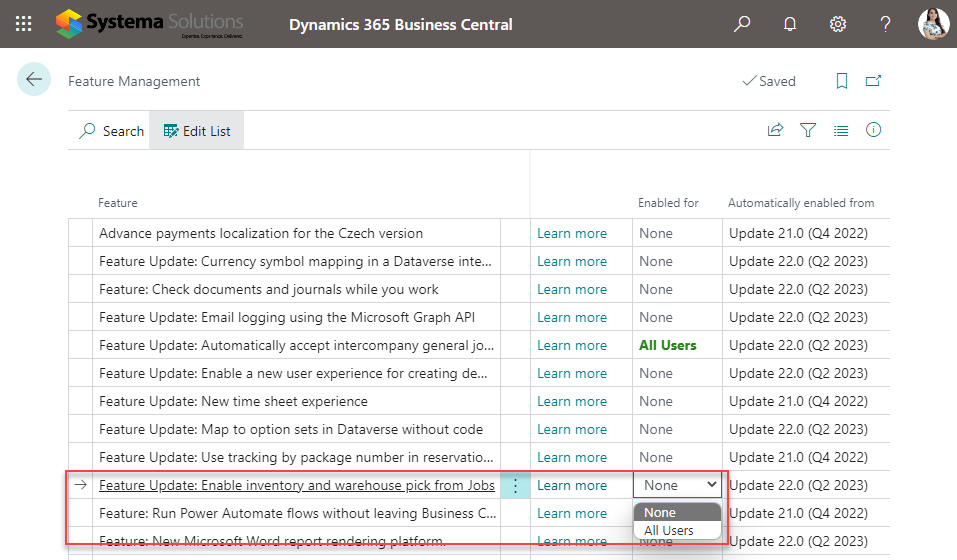Show the information factbox icon

[x=873, y=130]
